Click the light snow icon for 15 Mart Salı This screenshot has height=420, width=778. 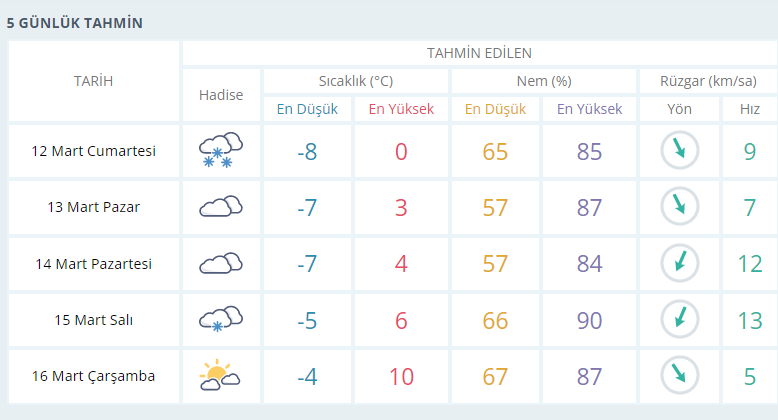click(x=221, y=319)
